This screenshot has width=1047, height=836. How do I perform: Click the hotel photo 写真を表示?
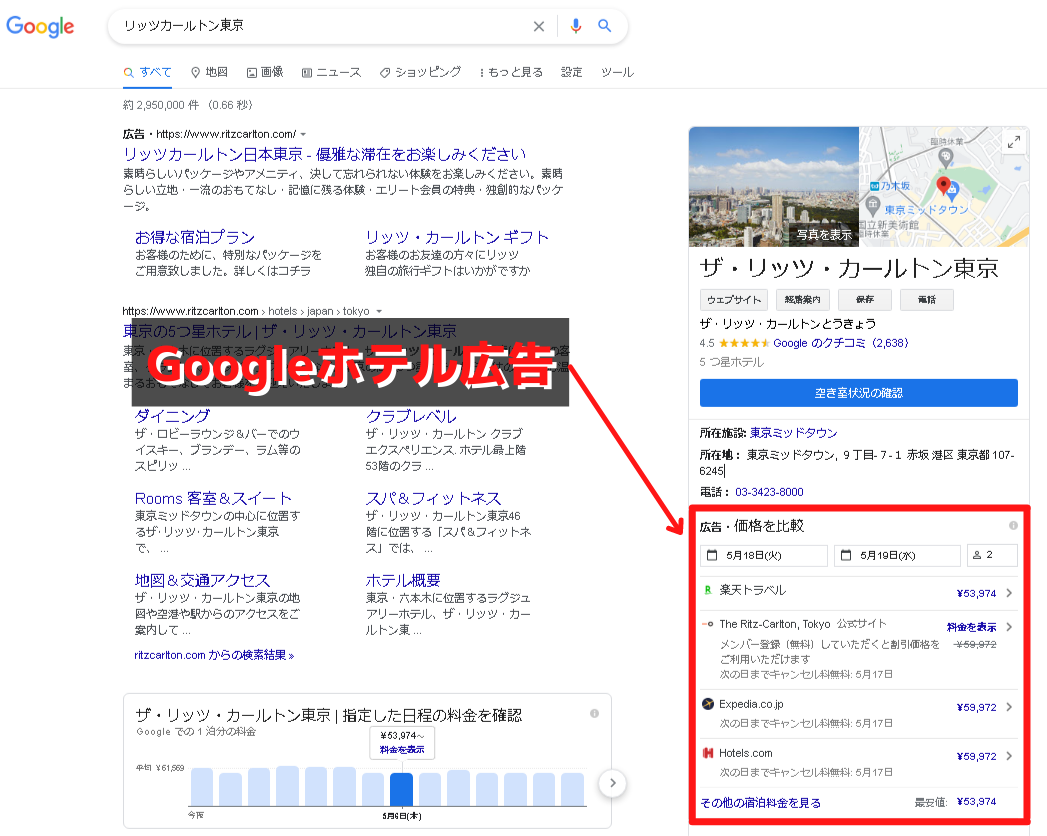(774, 186)
